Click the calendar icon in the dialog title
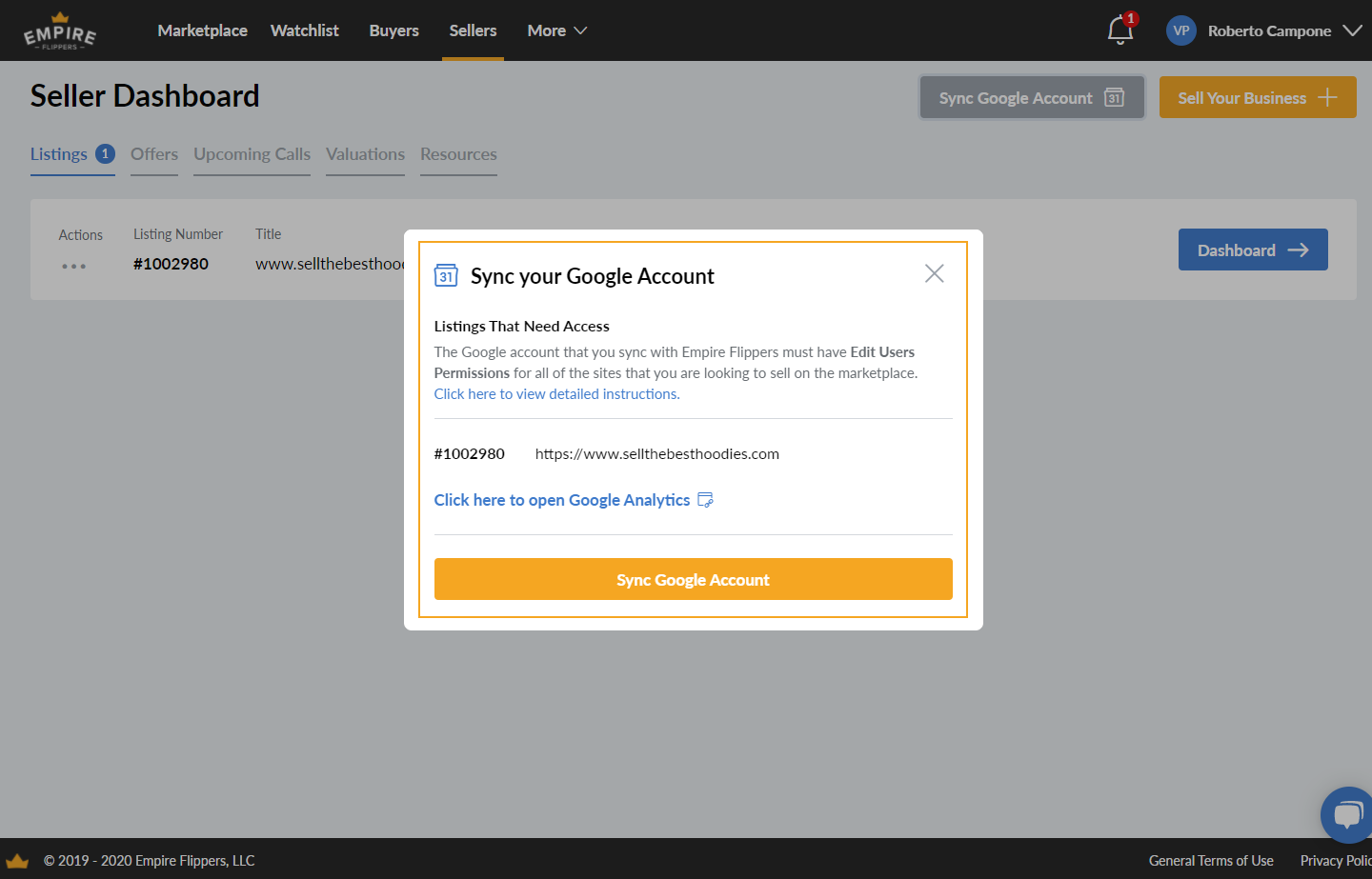Viewport: 1372px width, 879px height. [446, 275]
